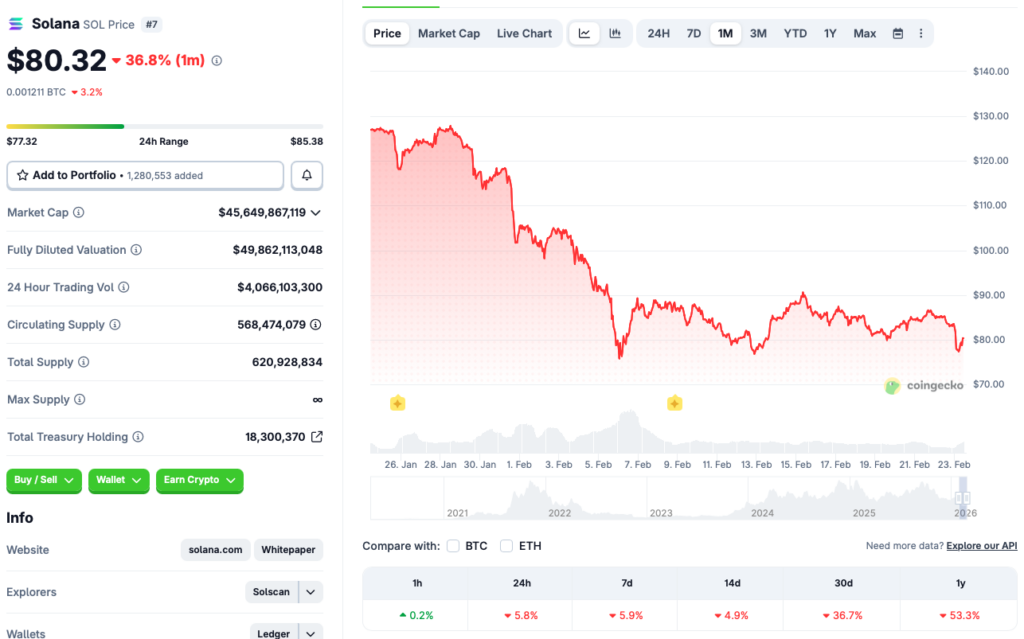Open the Explorers dropdown beside Solscan
Image resolution: width=1024 pixels, height=639 pixels.
(x=310, y=592)
